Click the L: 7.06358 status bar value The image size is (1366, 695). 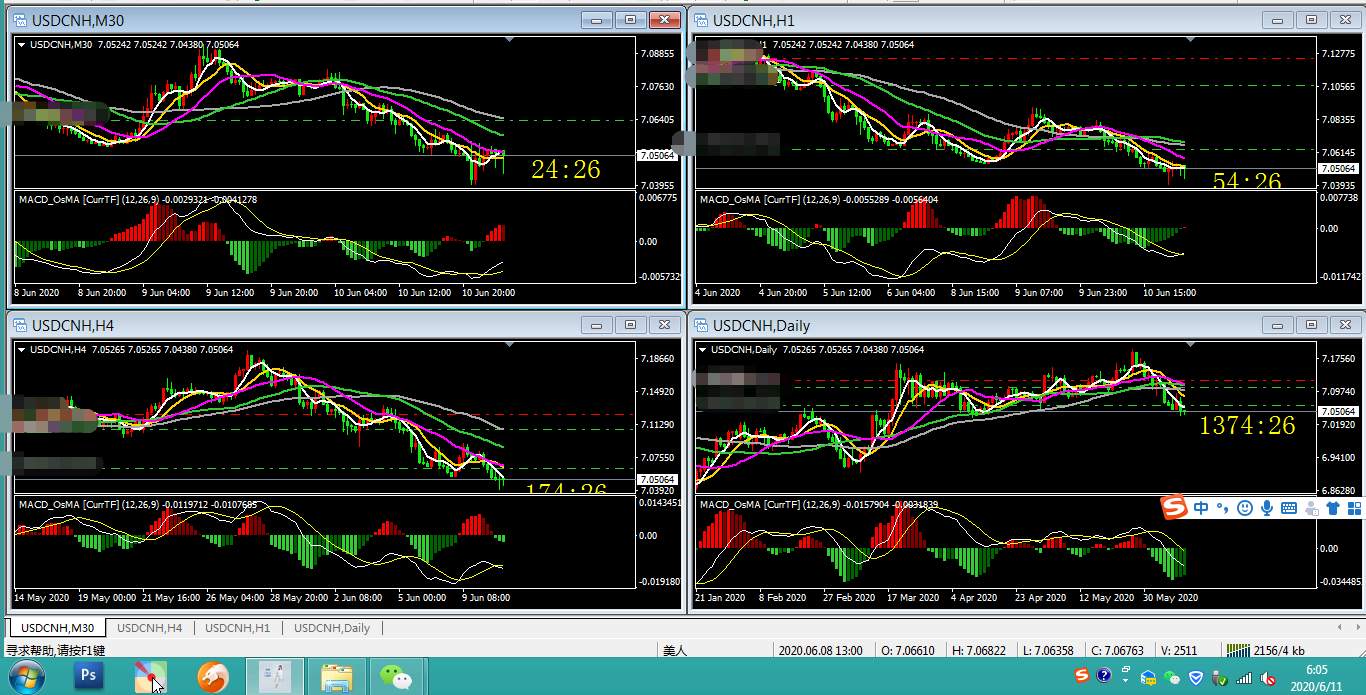tap(1046, 650)
